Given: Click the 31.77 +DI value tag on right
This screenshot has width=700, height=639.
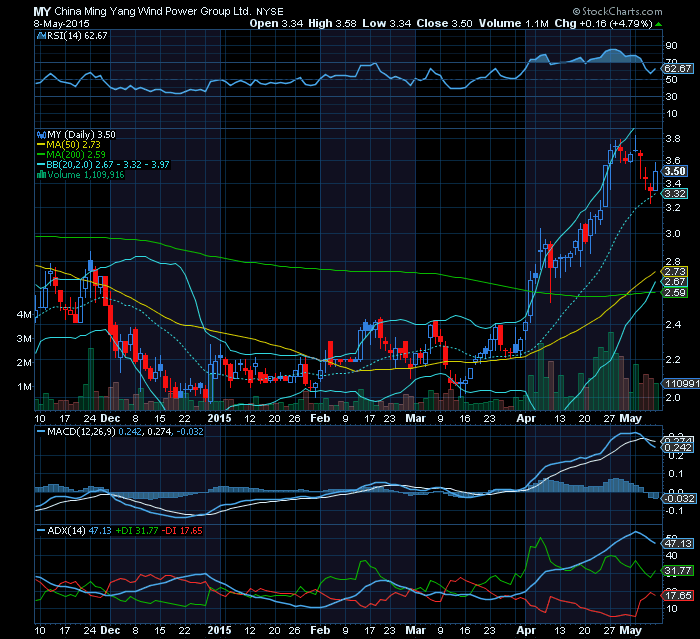Looking at the screenshot, I should [x=678, y=571].
